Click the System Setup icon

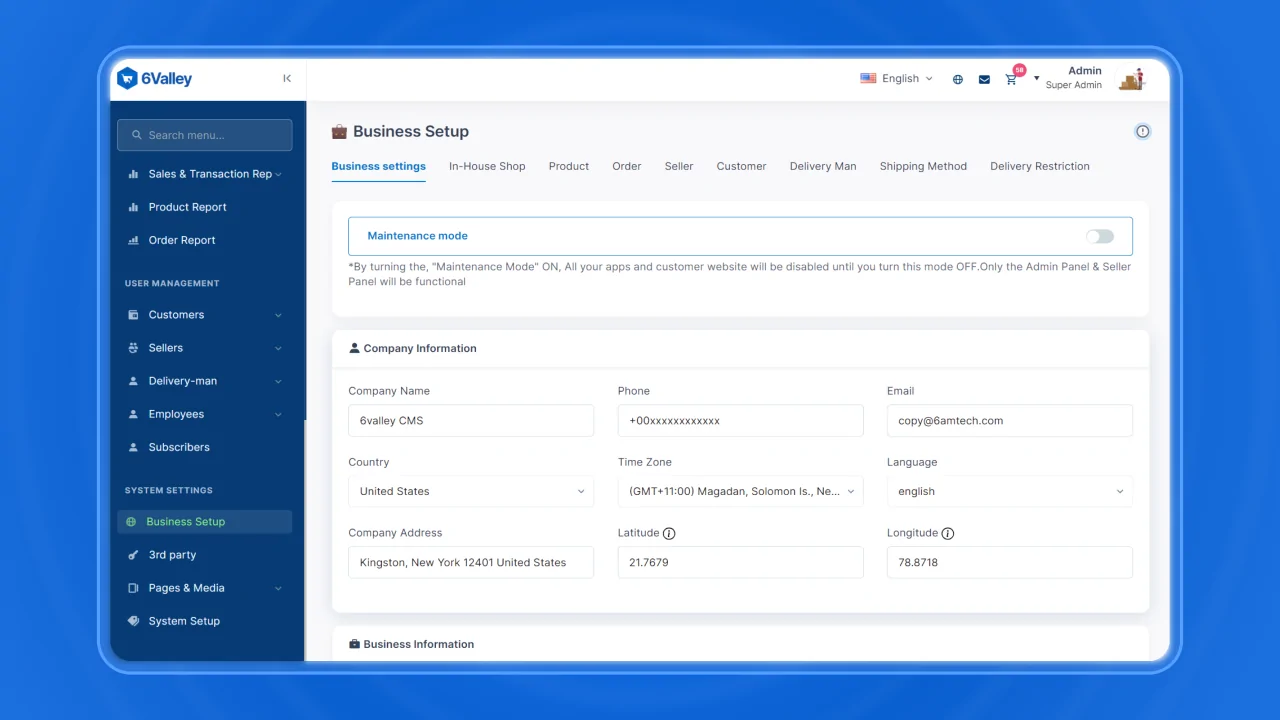point(133,621)
